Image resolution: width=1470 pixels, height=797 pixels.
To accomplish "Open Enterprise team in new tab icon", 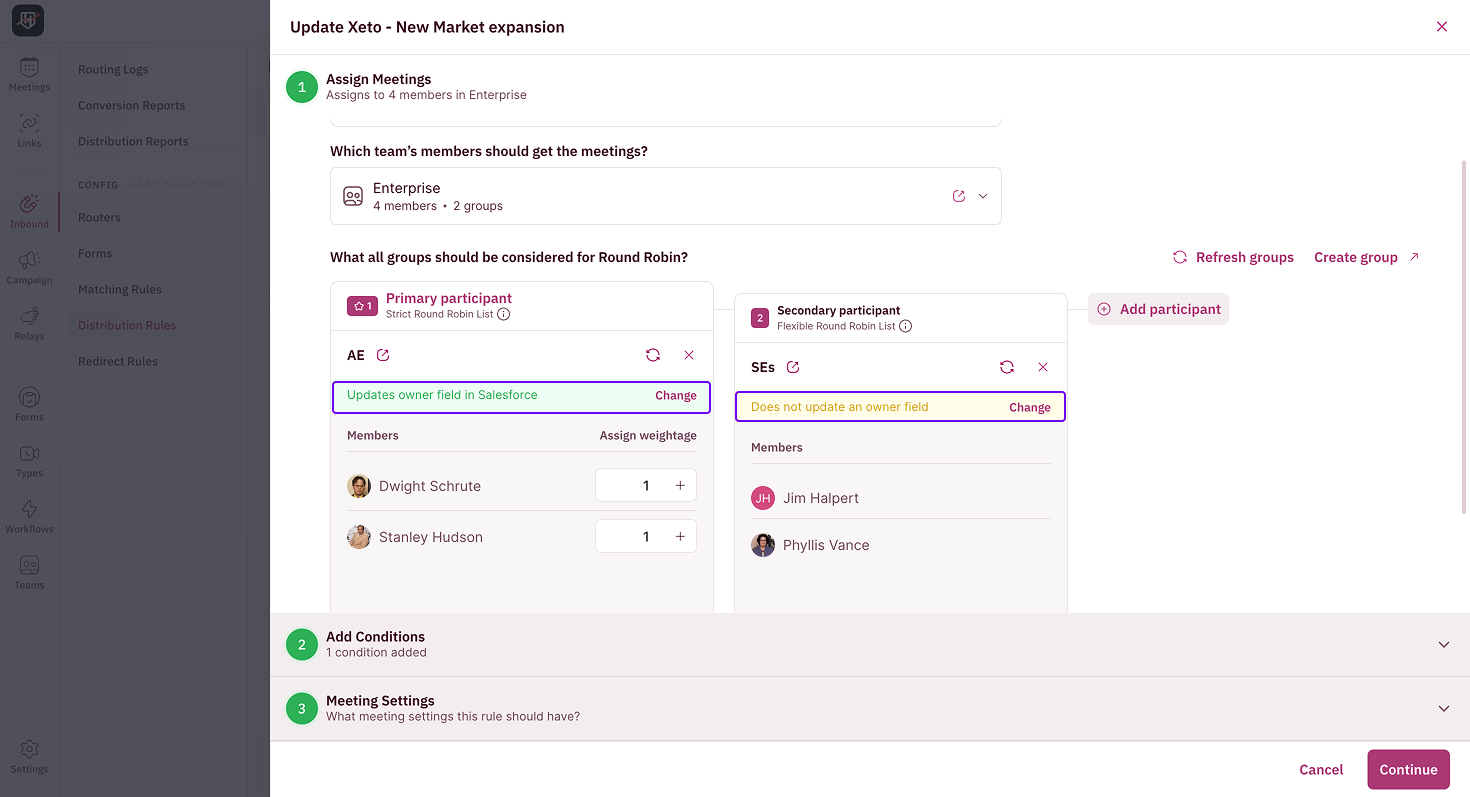I will [959, 196].
